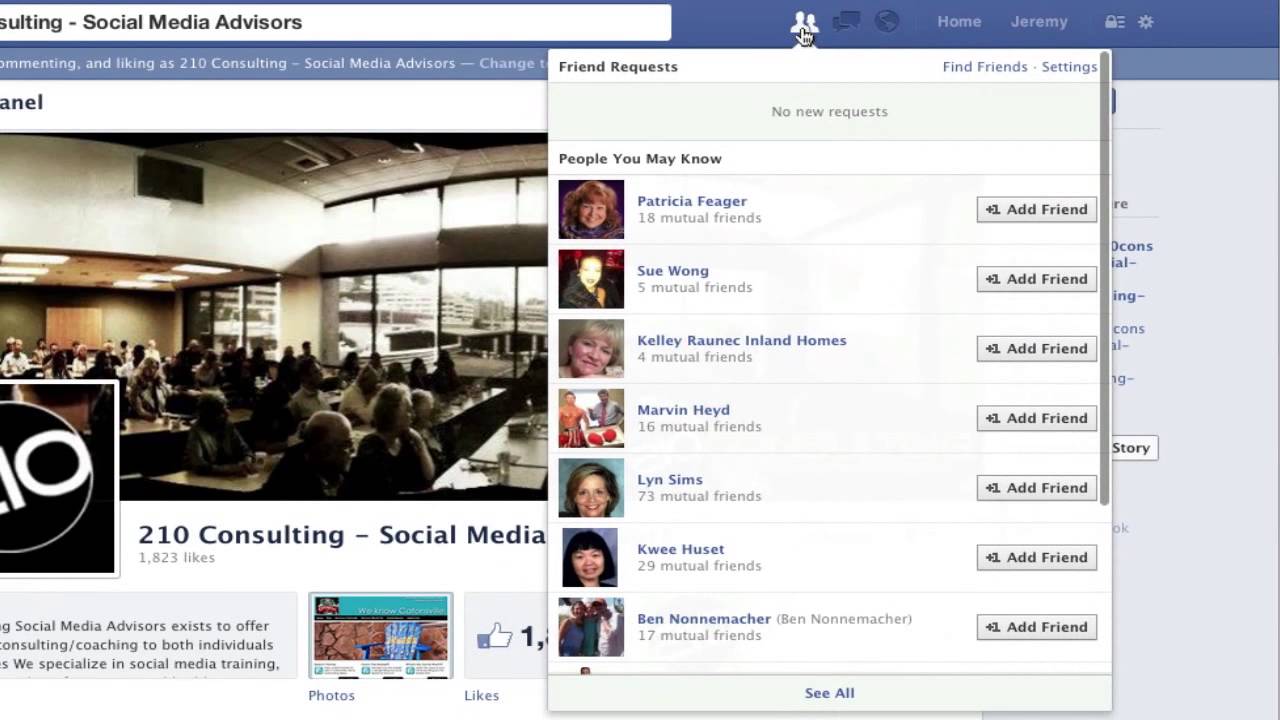
Task: Click '17 mutual friends' under Ben Nonnemacher
Action: (699, 636)
